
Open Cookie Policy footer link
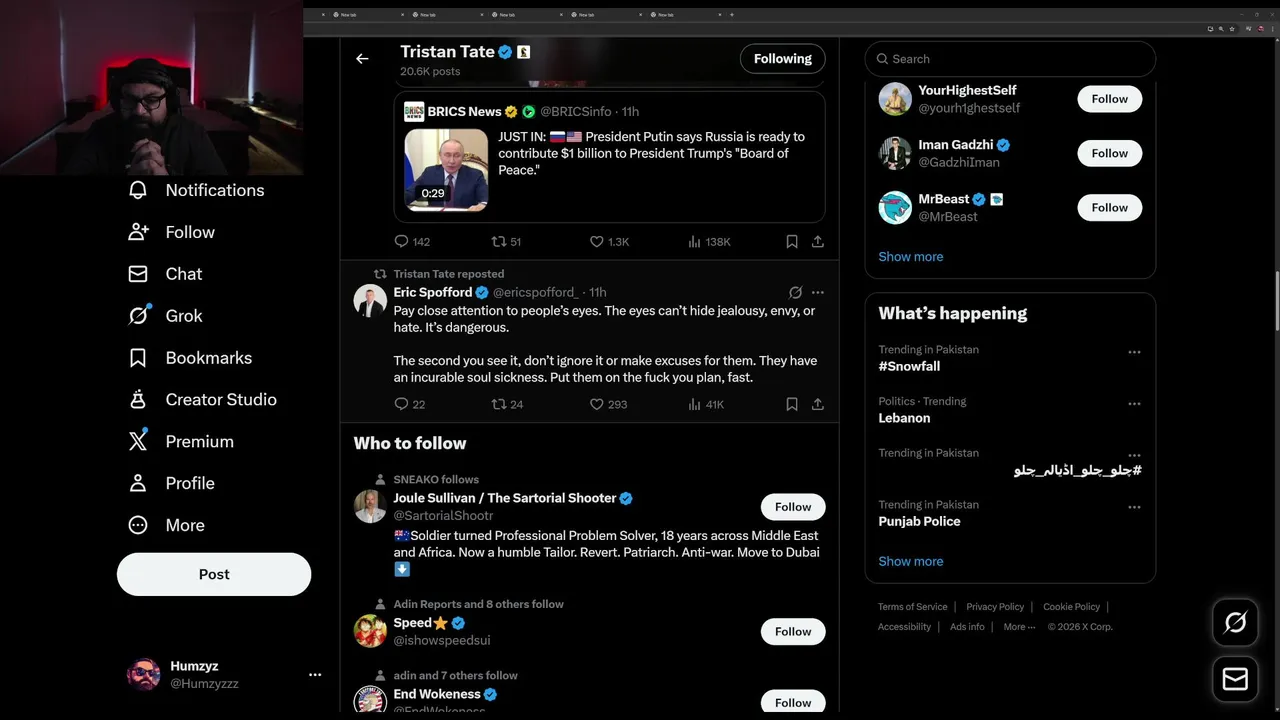coord(1071,607)
